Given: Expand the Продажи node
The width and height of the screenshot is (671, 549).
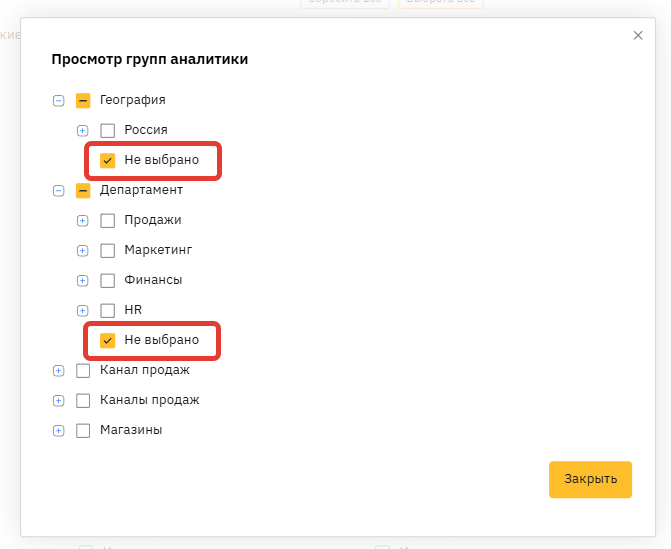Looking at the screenshot, I should pos(83,220).
